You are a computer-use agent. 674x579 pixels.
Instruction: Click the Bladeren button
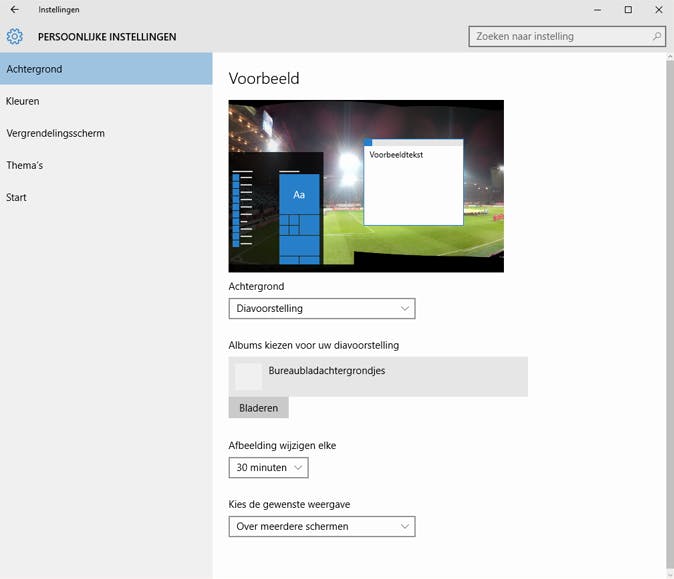[x=258, y=407]
